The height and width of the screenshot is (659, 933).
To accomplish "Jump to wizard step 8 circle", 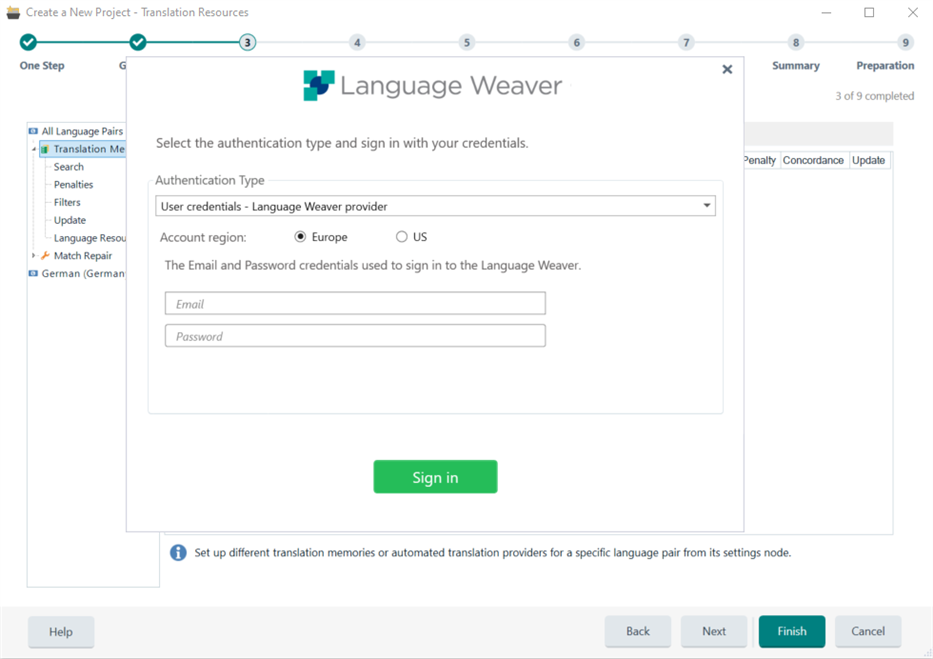I will click(796, 42).
